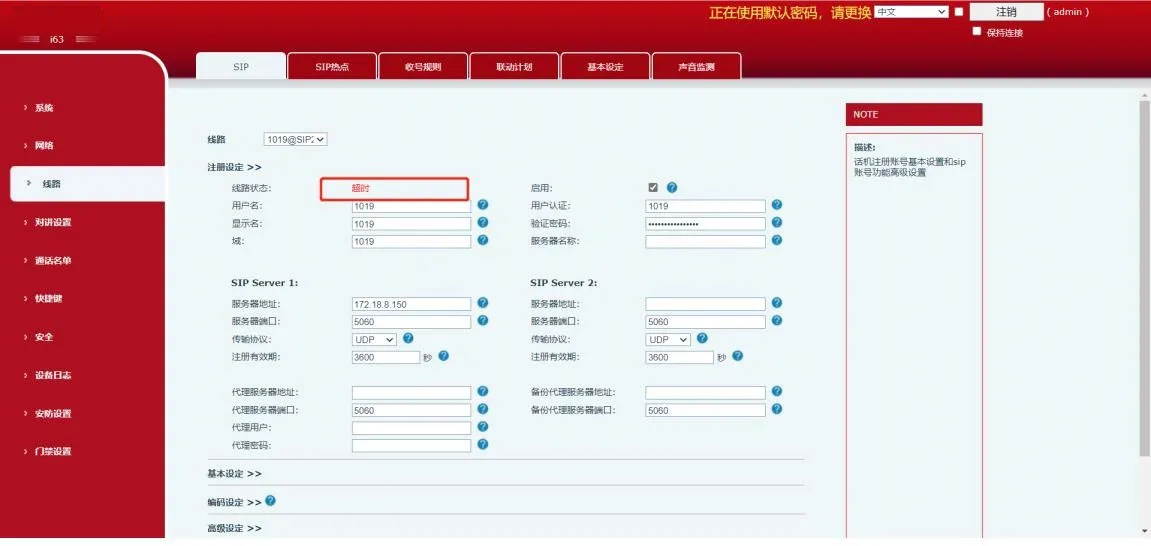Viewport: 1151px width, 546px height.
Task: Open 对讲设置 in the left sidebar
Action: pos(53,222)
